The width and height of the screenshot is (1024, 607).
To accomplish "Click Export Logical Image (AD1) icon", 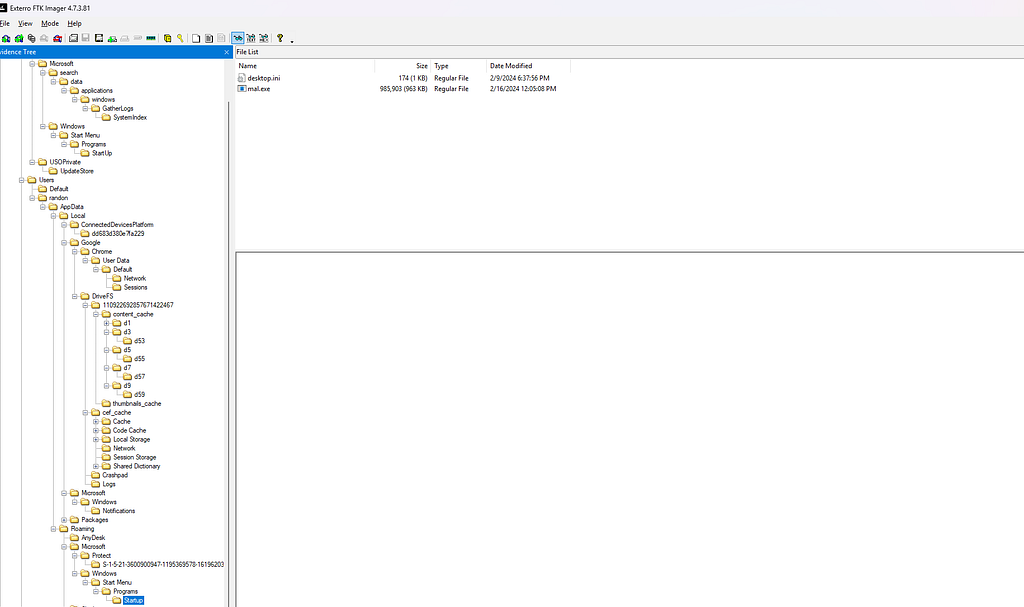I will click(x=99, y=38).
